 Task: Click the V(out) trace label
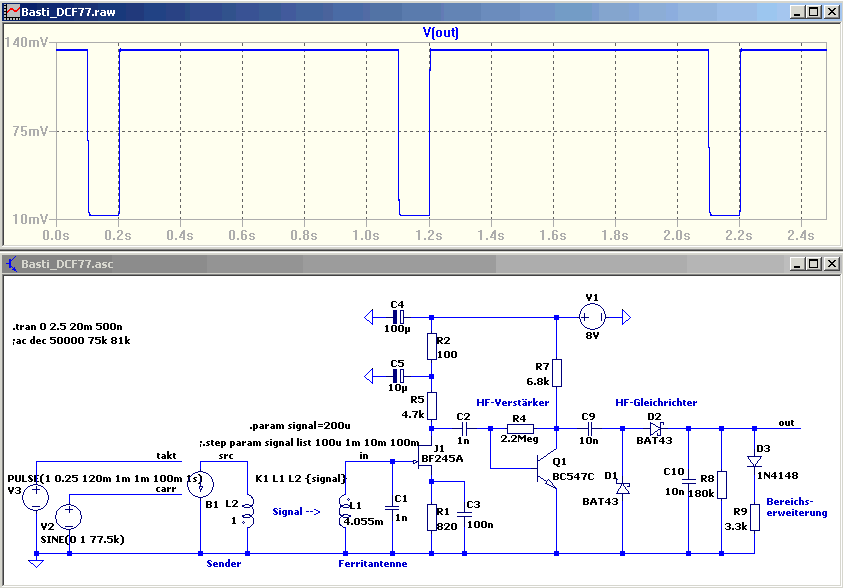pos(440,32)
